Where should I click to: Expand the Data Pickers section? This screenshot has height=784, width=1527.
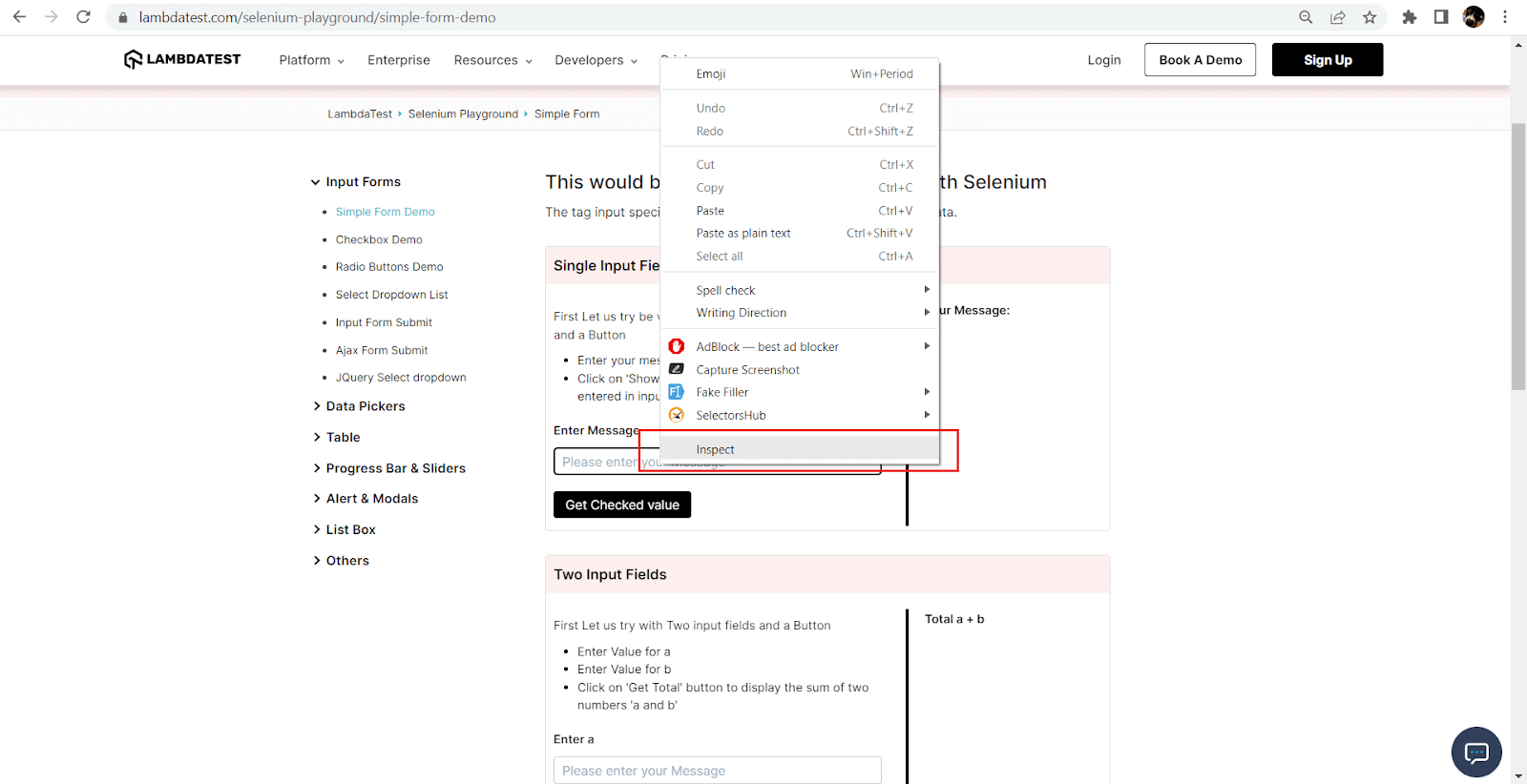pos(359,406)
